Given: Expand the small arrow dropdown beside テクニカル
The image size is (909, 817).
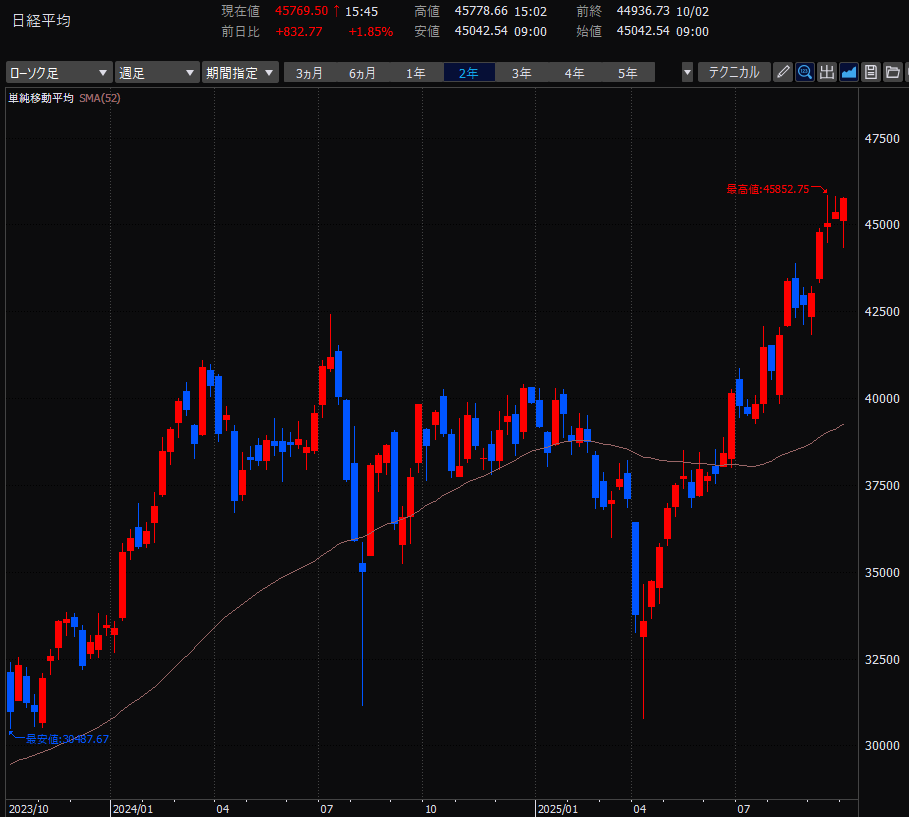Looking at the screenshot, I should pos(688,72).
